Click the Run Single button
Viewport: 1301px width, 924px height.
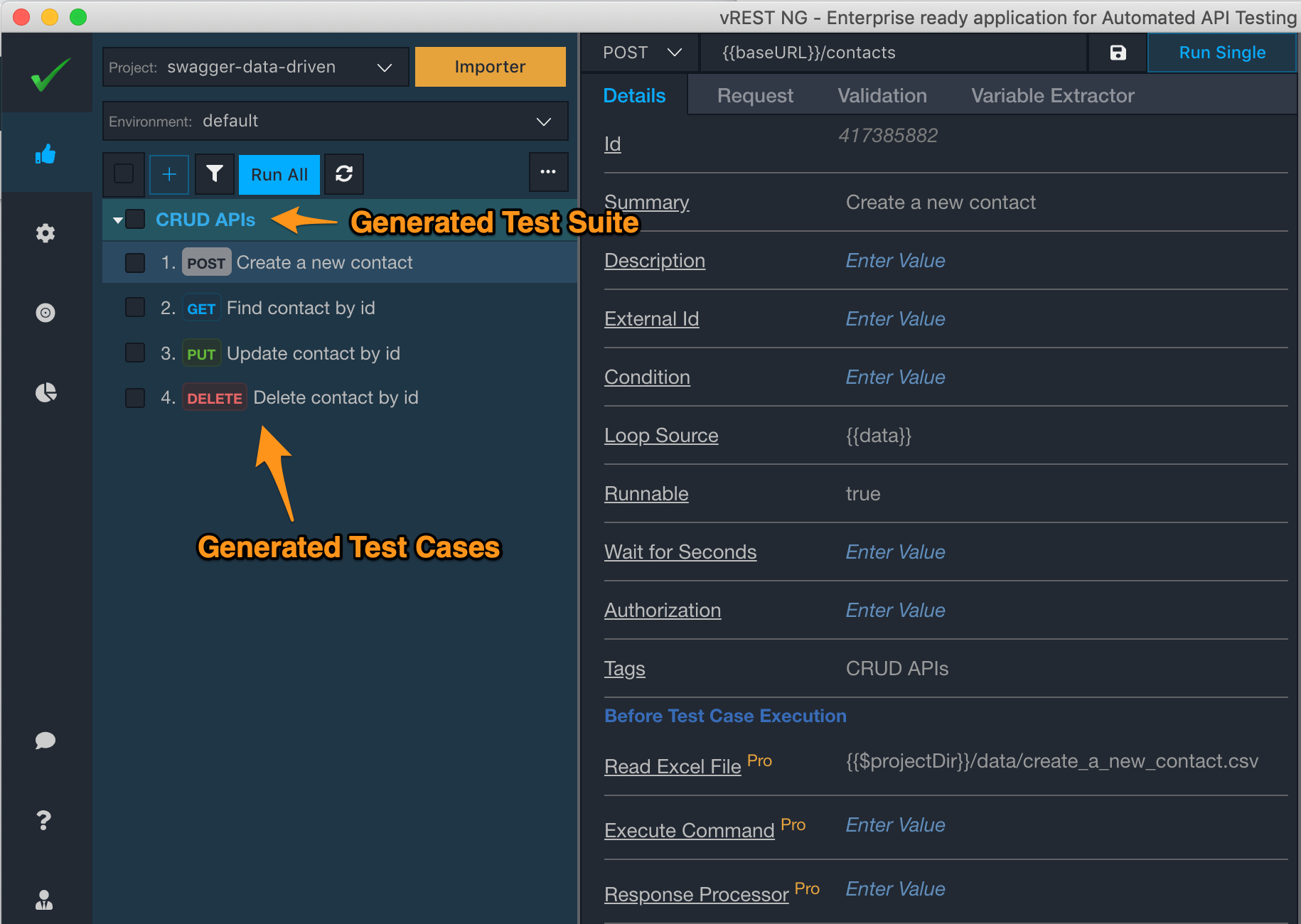(1221, 53)
